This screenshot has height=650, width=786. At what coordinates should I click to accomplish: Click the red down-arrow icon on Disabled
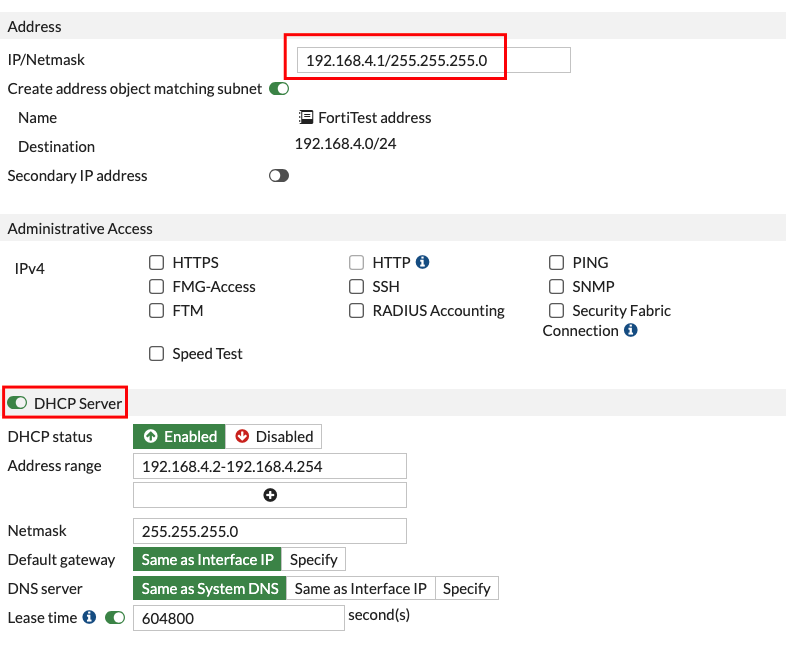coord(242,436)
